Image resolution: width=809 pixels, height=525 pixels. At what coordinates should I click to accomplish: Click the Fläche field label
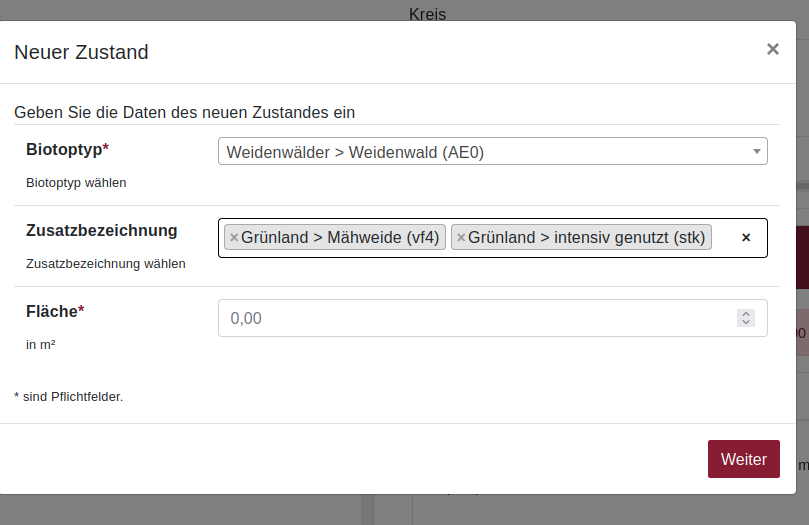tap(54, 311)
